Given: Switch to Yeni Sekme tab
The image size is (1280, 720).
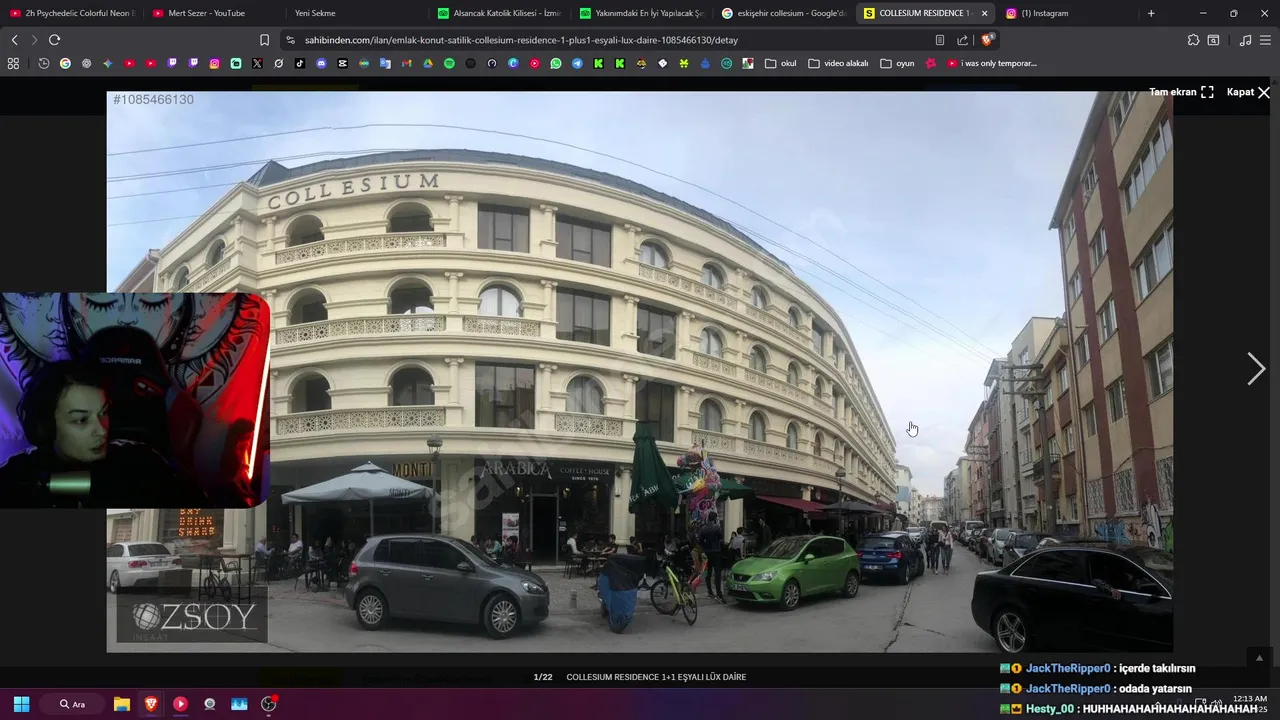Looking at the screenshot, I should click(356, 13).
